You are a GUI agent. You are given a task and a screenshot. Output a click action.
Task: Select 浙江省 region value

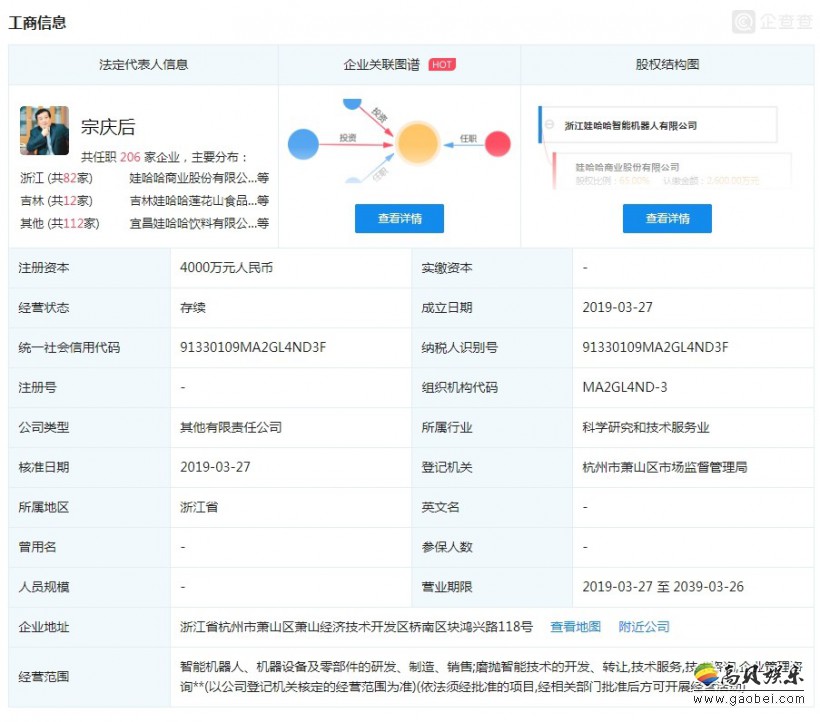coord(199,507)
